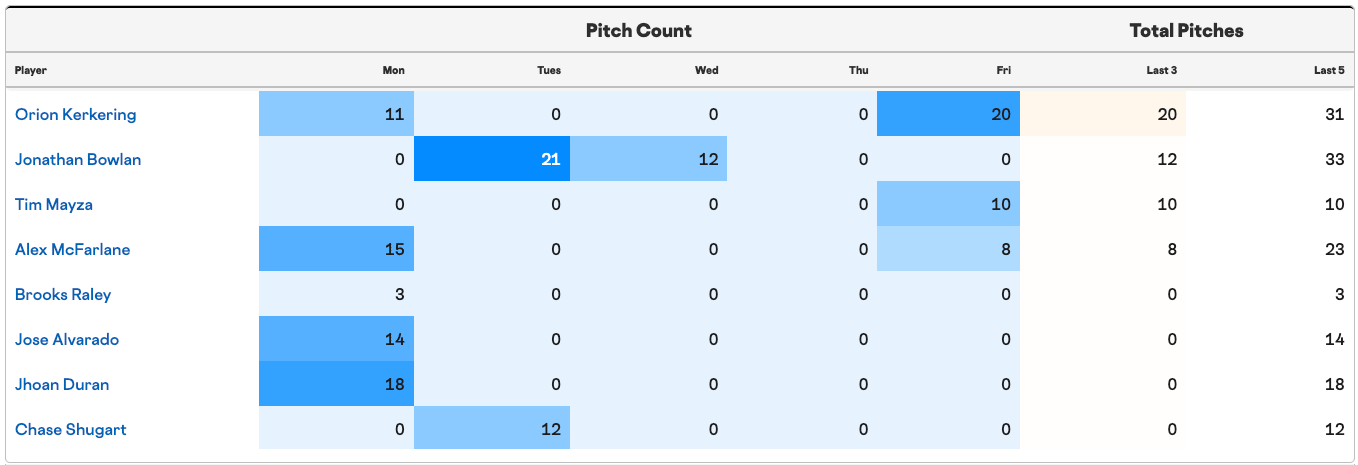Click the Player column header

(31, 70)
